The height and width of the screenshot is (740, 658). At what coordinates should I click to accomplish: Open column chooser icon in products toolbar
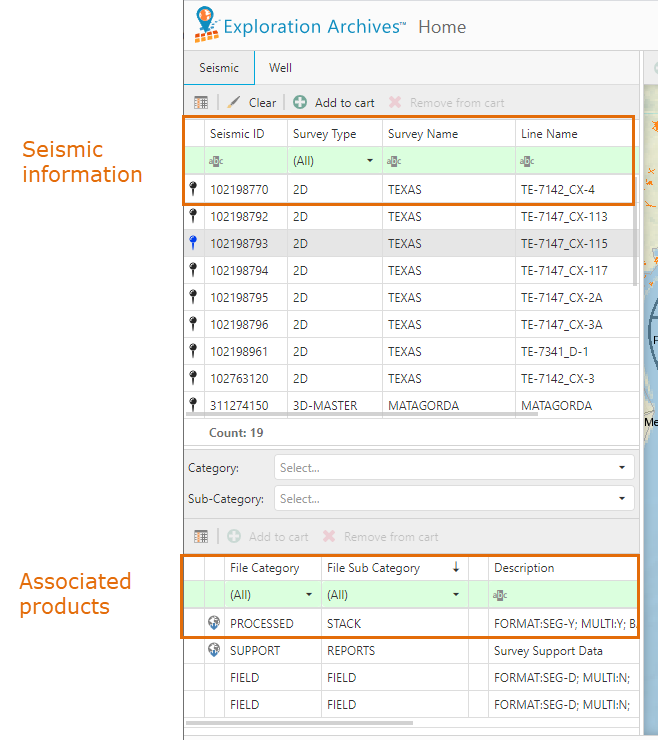[201, 537]
